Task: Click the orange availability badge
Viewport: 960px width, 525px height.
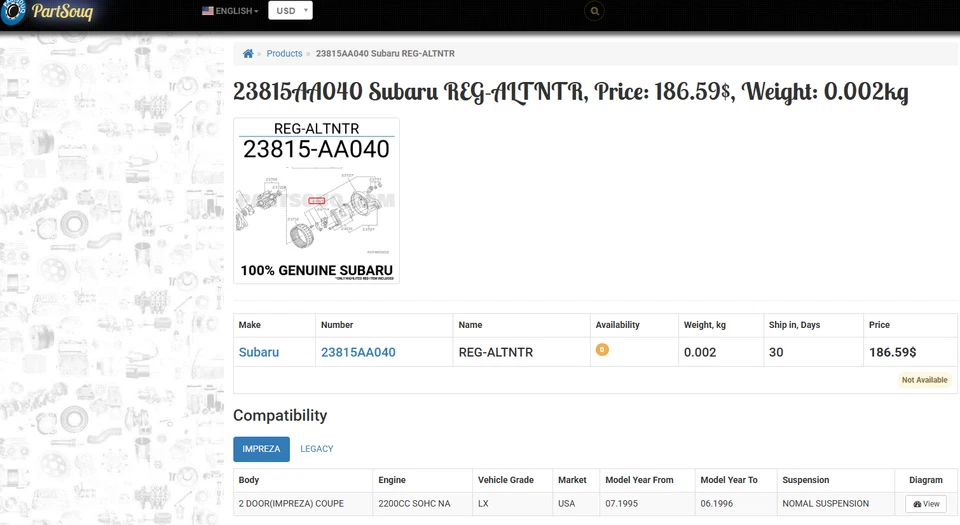Action: 602,350
